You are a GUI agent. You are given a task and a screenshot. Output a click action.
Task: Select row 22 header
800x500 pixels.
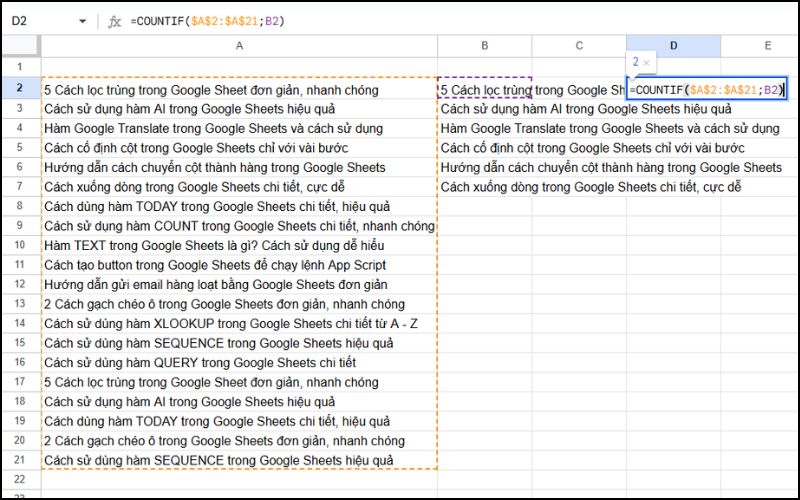(x=20, y=480)
